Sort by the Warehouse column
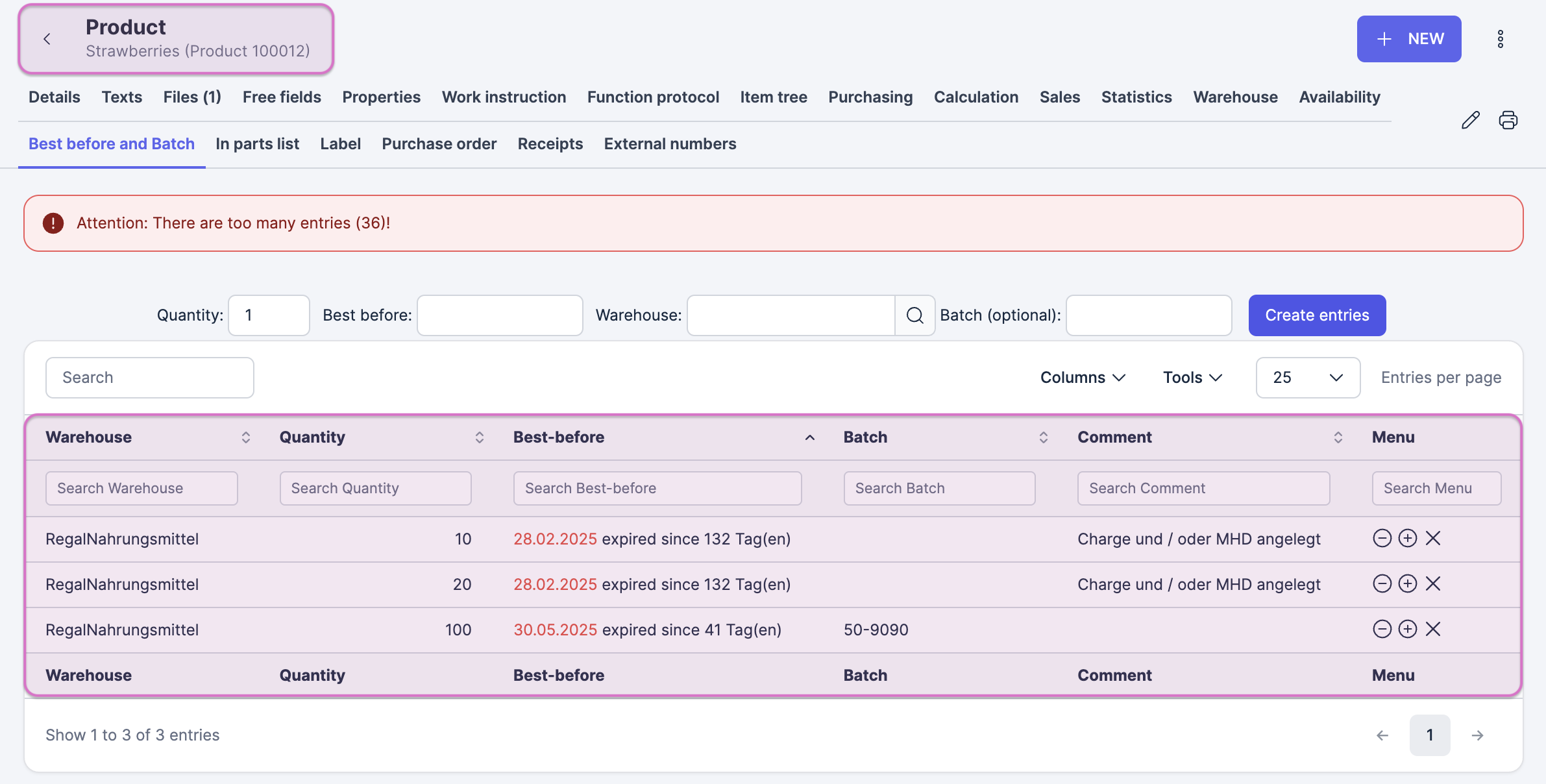Viewport: 1546px width, 784px height. pyautogui.click(x=245, y=437)
